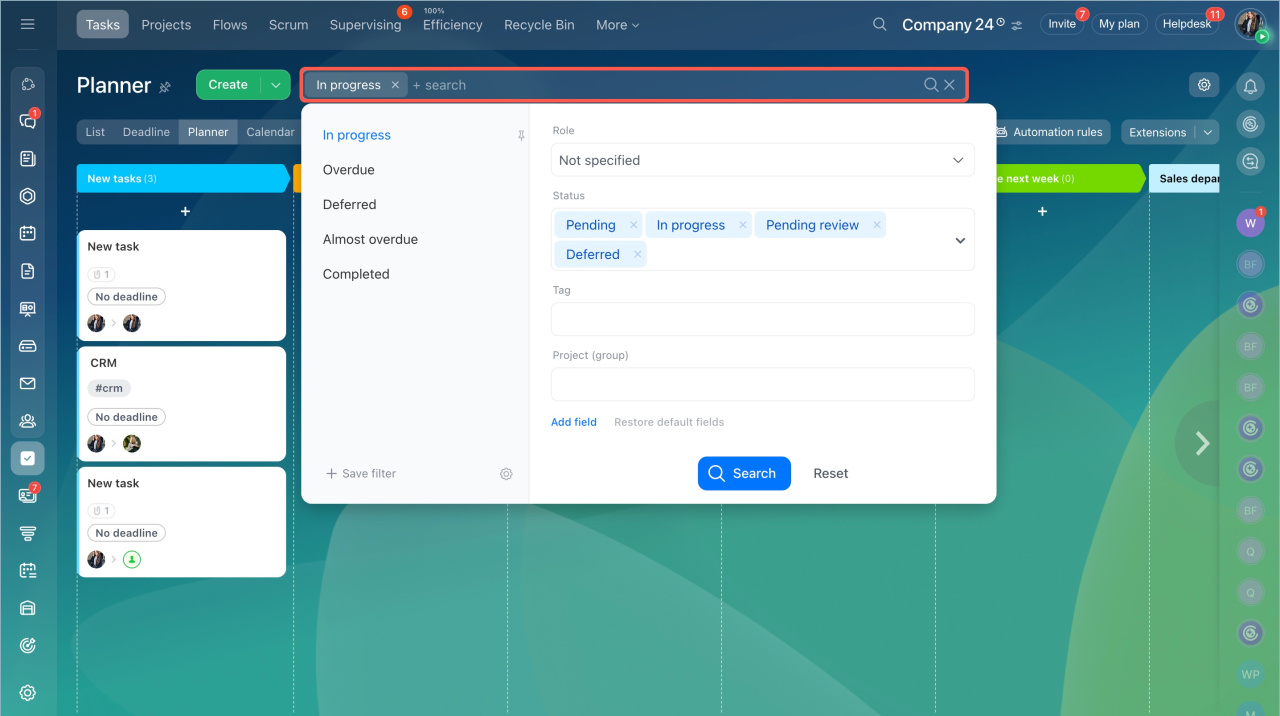Open the W contact avatar with badge 1
This screenshot has height=716, width=1280.
[1250, 223]
